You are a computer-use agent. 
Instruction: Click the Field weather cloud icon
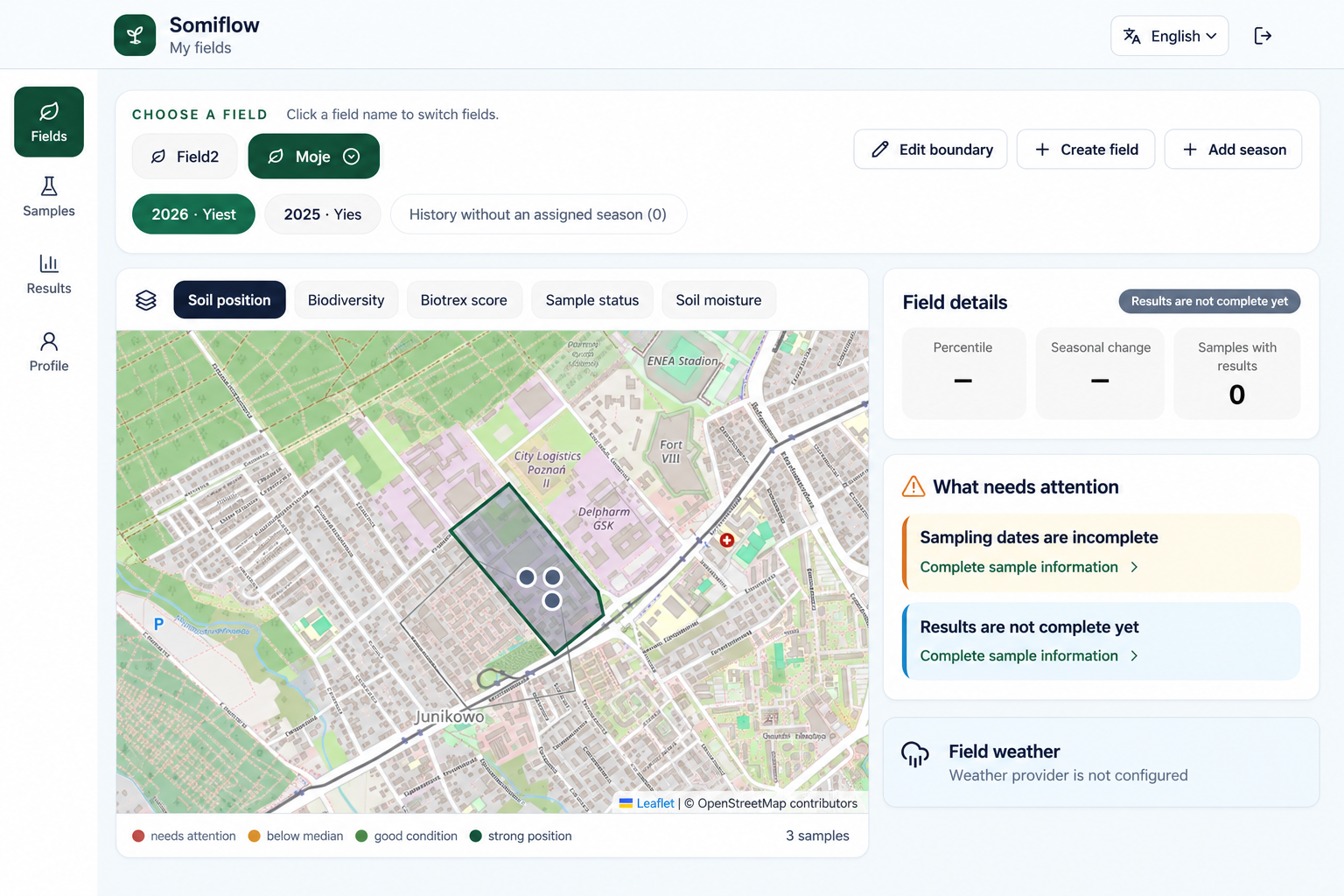[x=915, y=753]
